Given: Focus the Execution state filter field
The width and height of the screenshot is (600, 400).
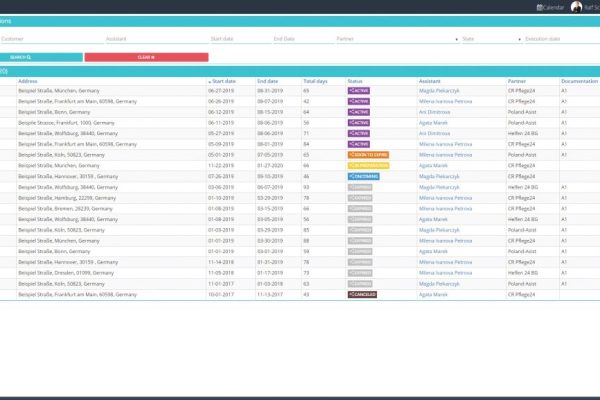Looking at the screenshot, I should coord(562,39).
